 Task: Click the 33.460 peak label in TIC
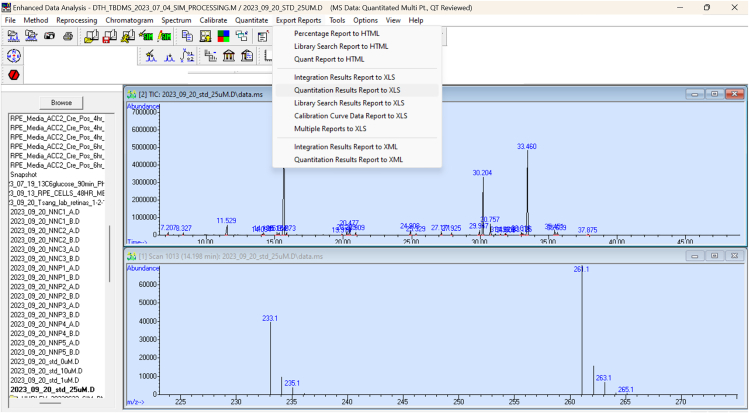tap(526, 147)
